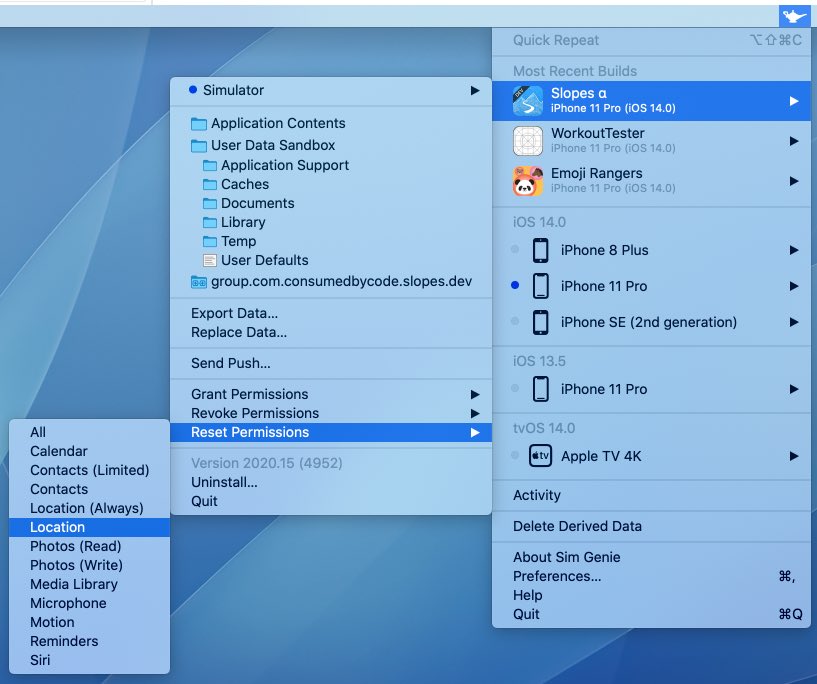Reset Photos (Write) permission
817x684 pixels.
coord(90,565)
